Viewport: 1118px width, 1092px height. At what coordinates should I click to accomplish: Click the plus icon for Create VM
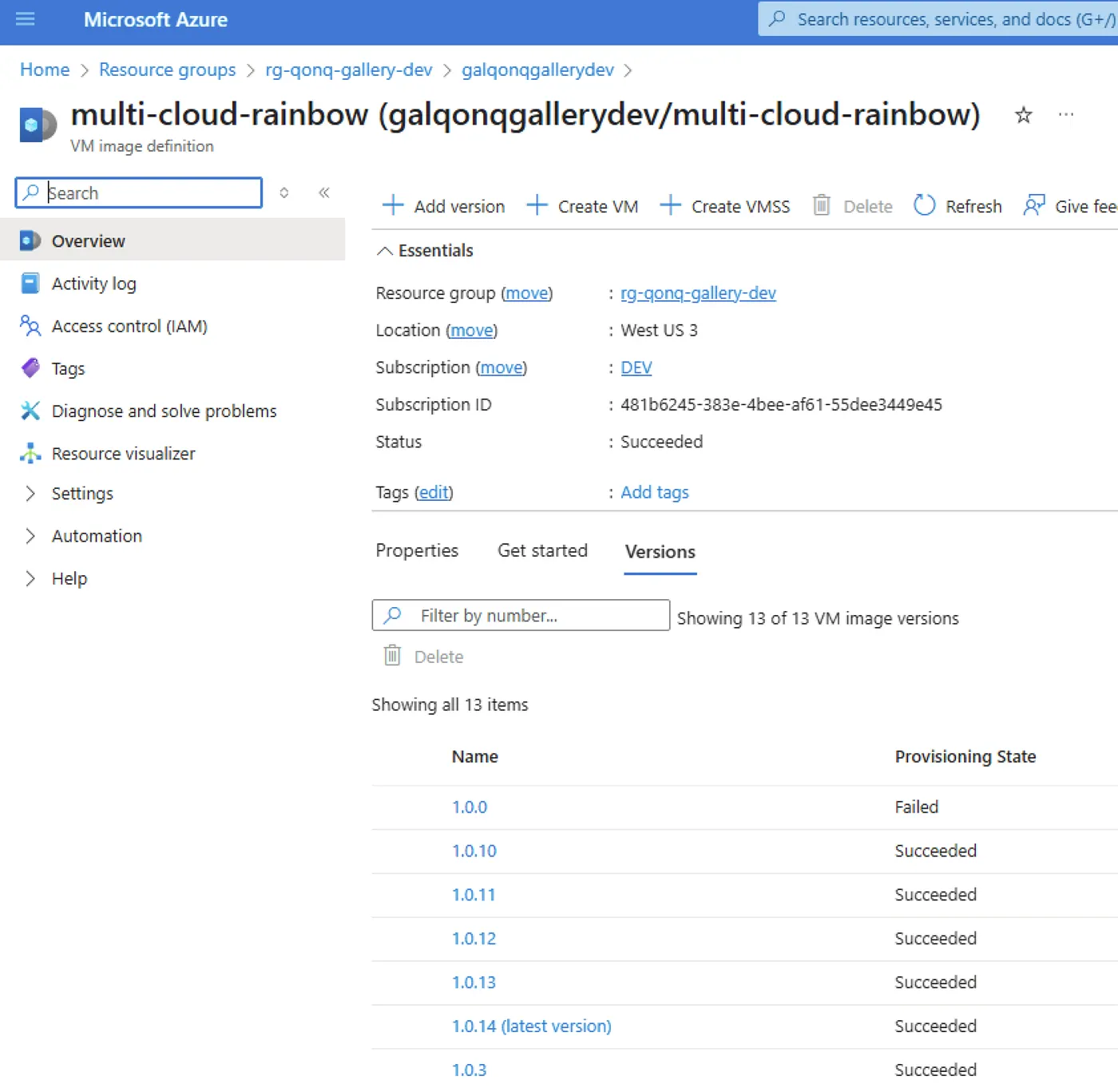(537, 205)
